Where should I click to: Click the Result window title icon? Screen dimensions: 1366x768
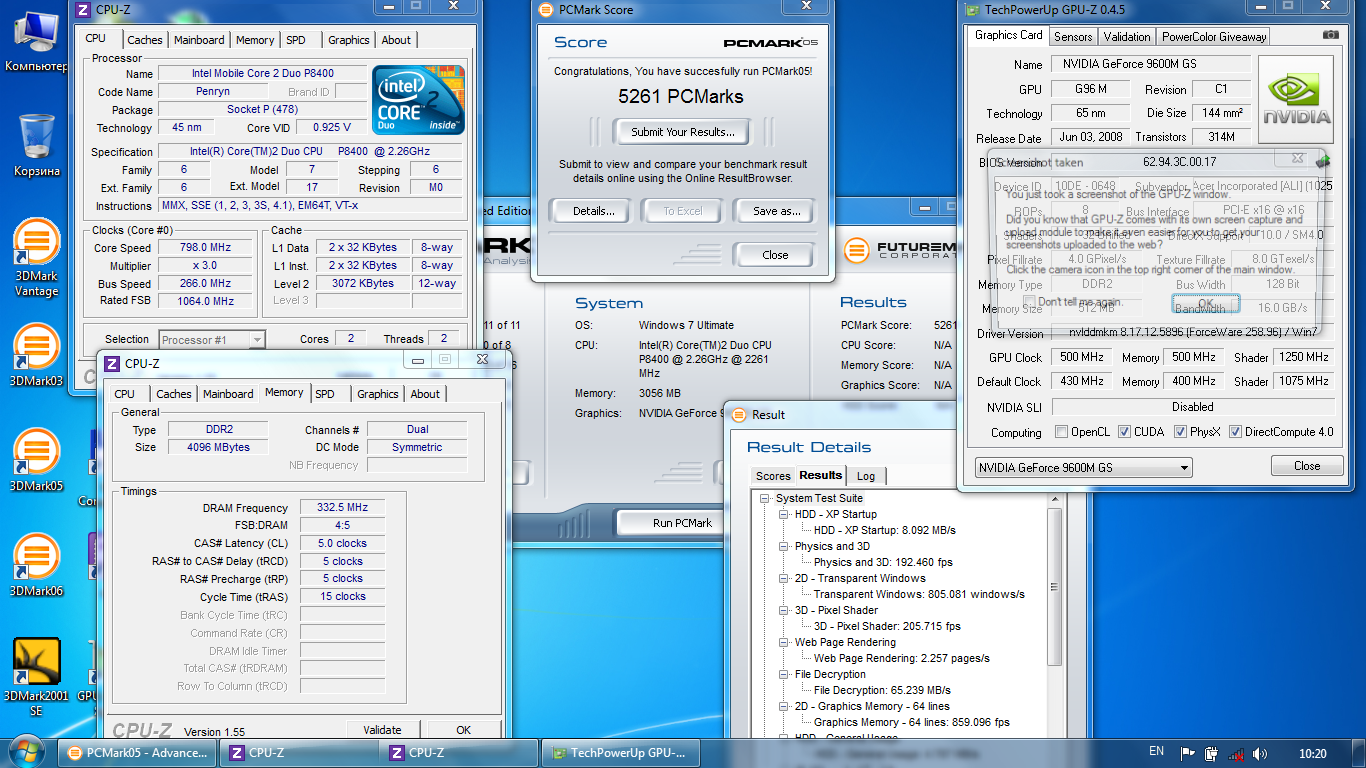[x=739, y=414]
